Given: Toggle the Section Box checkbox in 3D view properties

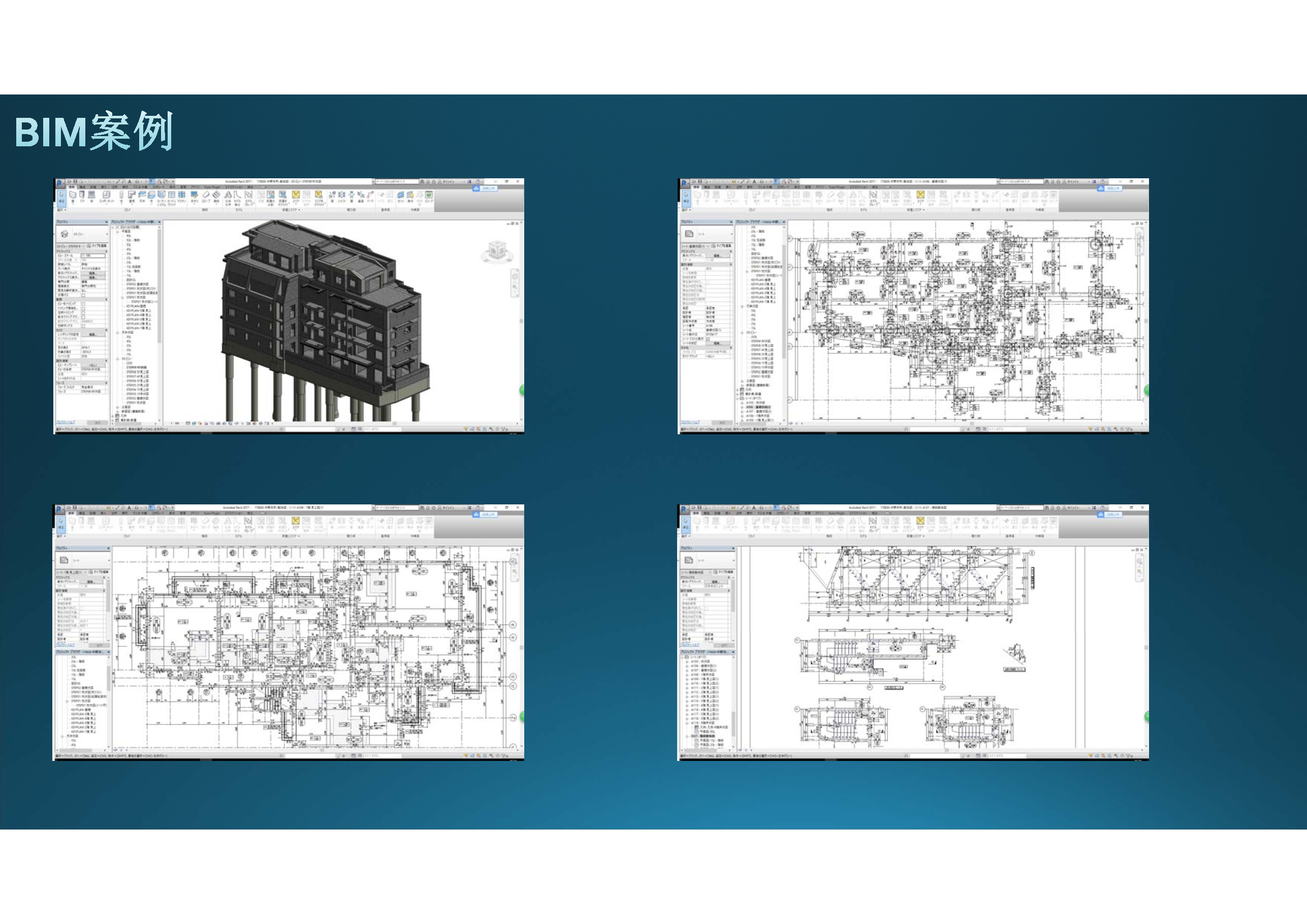Looking at the screenshot, I should click(x=84, y=326).
